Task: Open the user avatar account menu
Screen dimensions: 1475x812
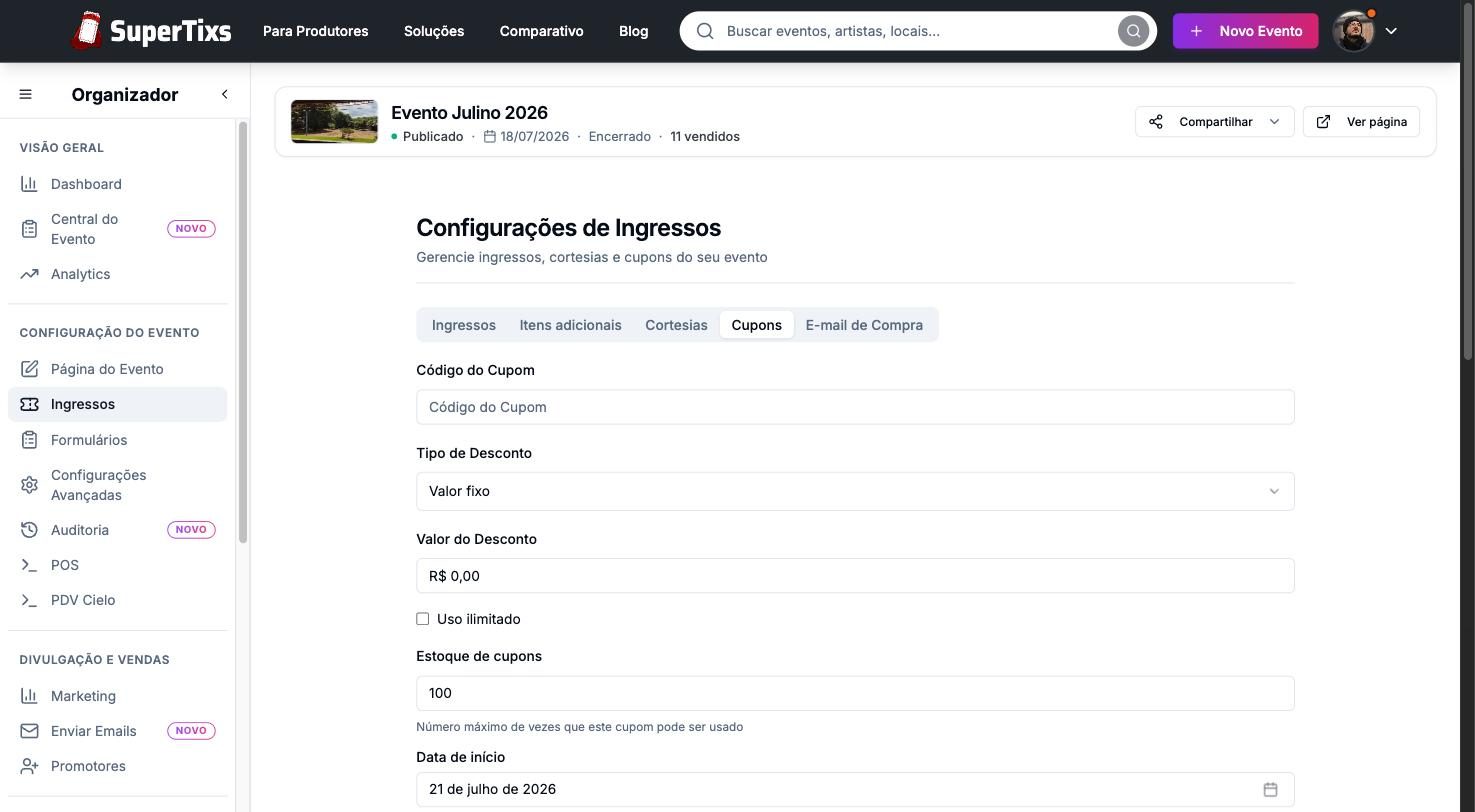Action: click(1365, 31)
